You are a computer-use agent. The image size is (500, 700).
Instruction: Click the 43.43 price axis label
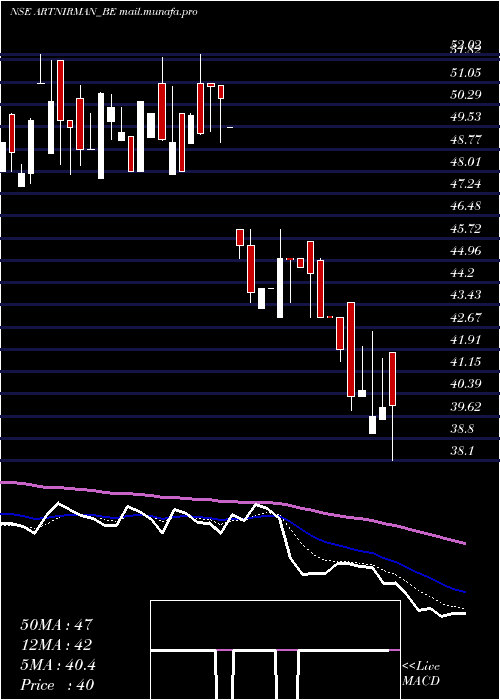(466, 295)
